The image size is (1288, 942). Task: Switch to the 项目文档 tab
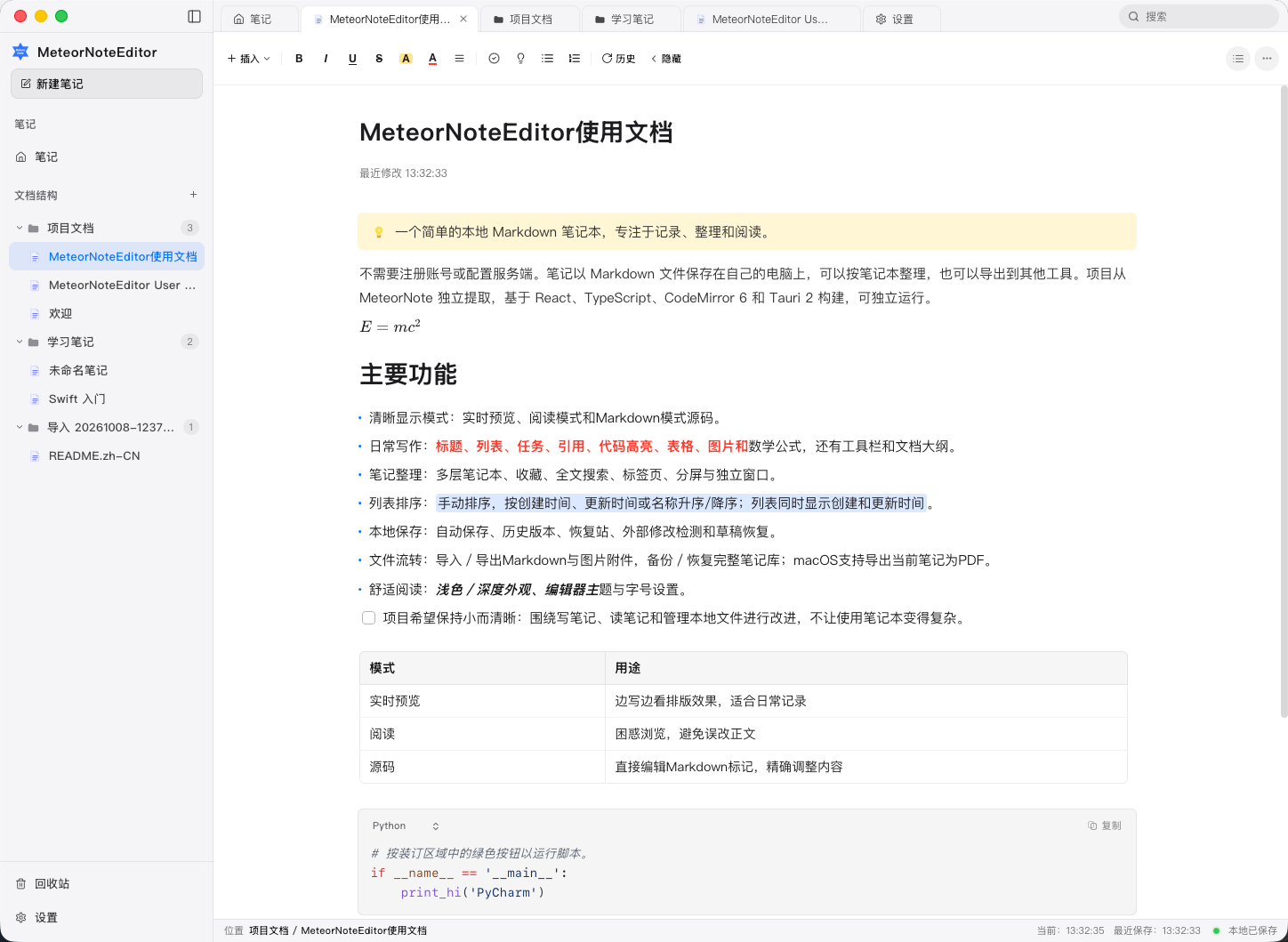tap(530, 19)
